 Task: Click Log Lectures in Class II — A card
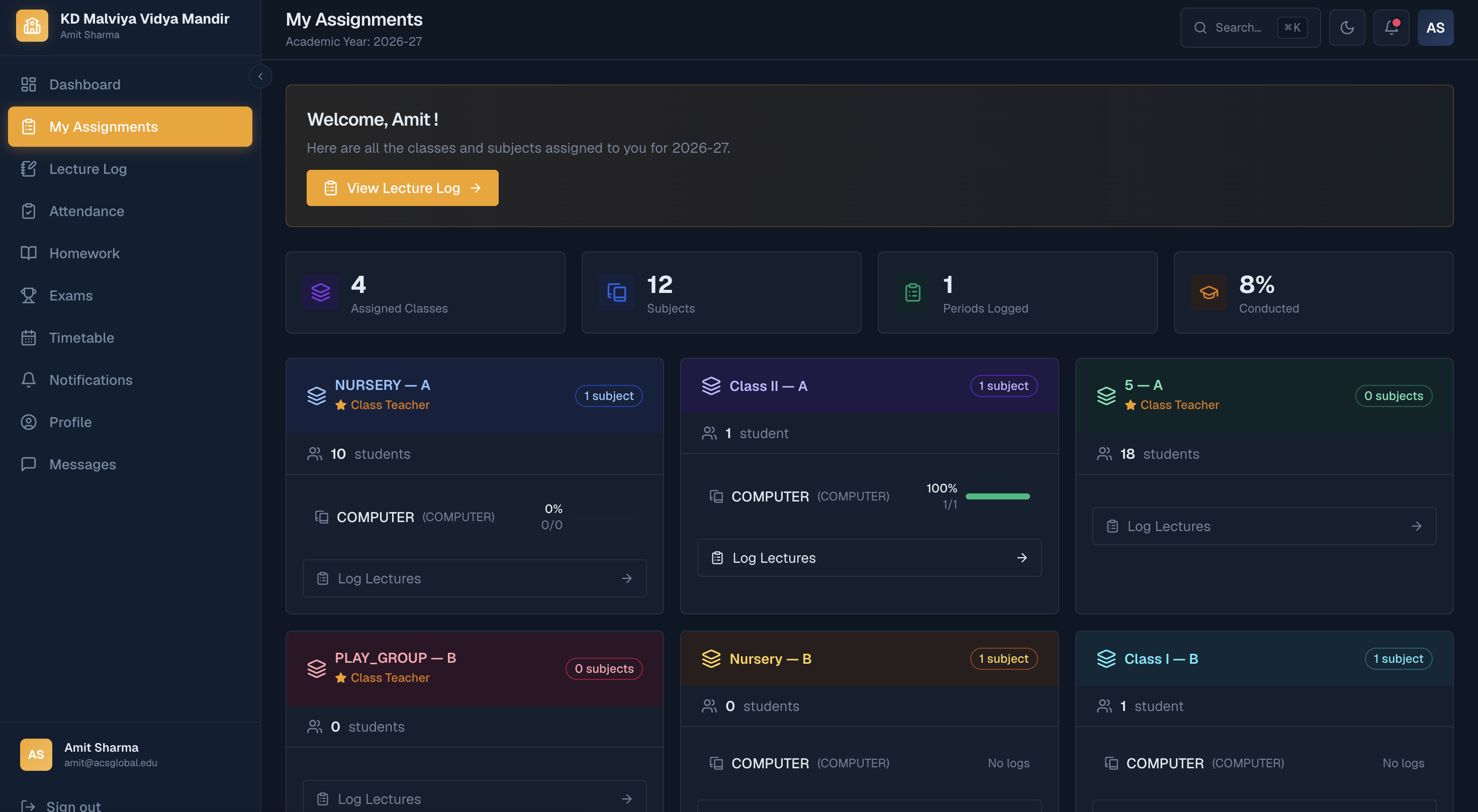click(x=869, y=558)
